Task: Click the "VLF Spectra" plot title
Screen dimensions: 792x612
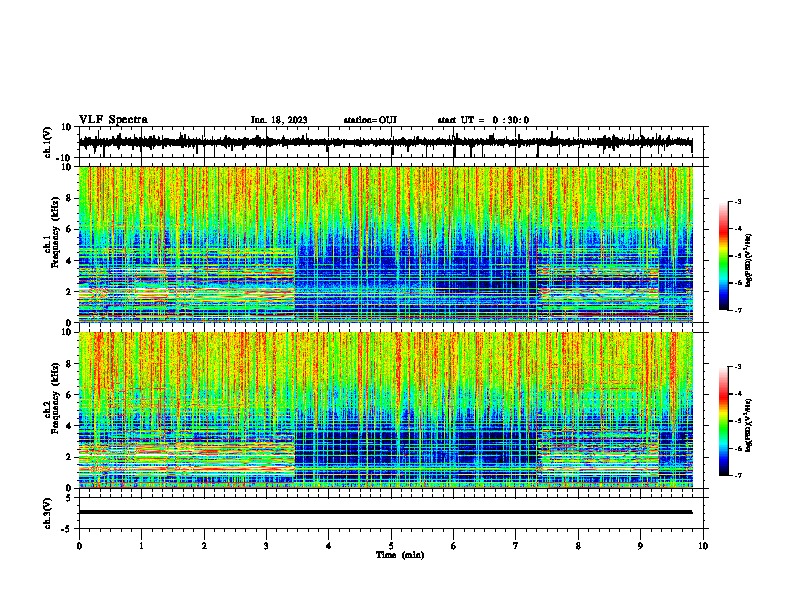Action: click(113, 119)
